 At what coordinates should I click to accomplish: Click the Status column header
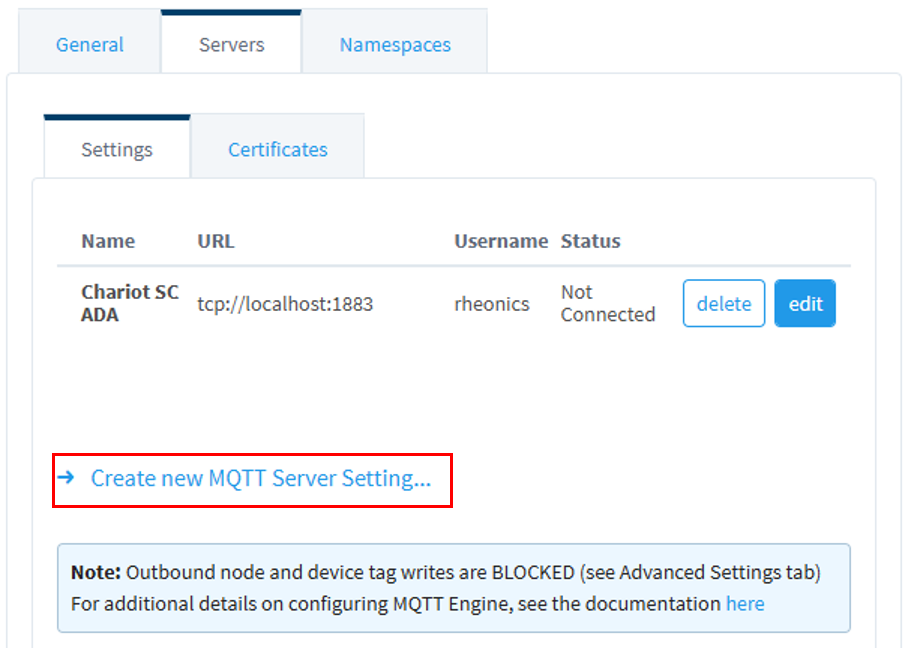590,240
